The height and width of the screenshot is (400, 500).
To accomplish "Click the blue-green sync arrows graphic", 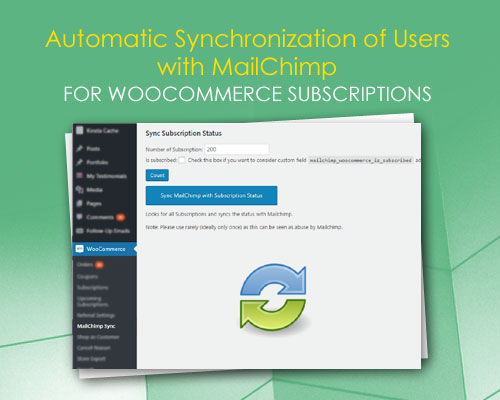I will (273, 297).
